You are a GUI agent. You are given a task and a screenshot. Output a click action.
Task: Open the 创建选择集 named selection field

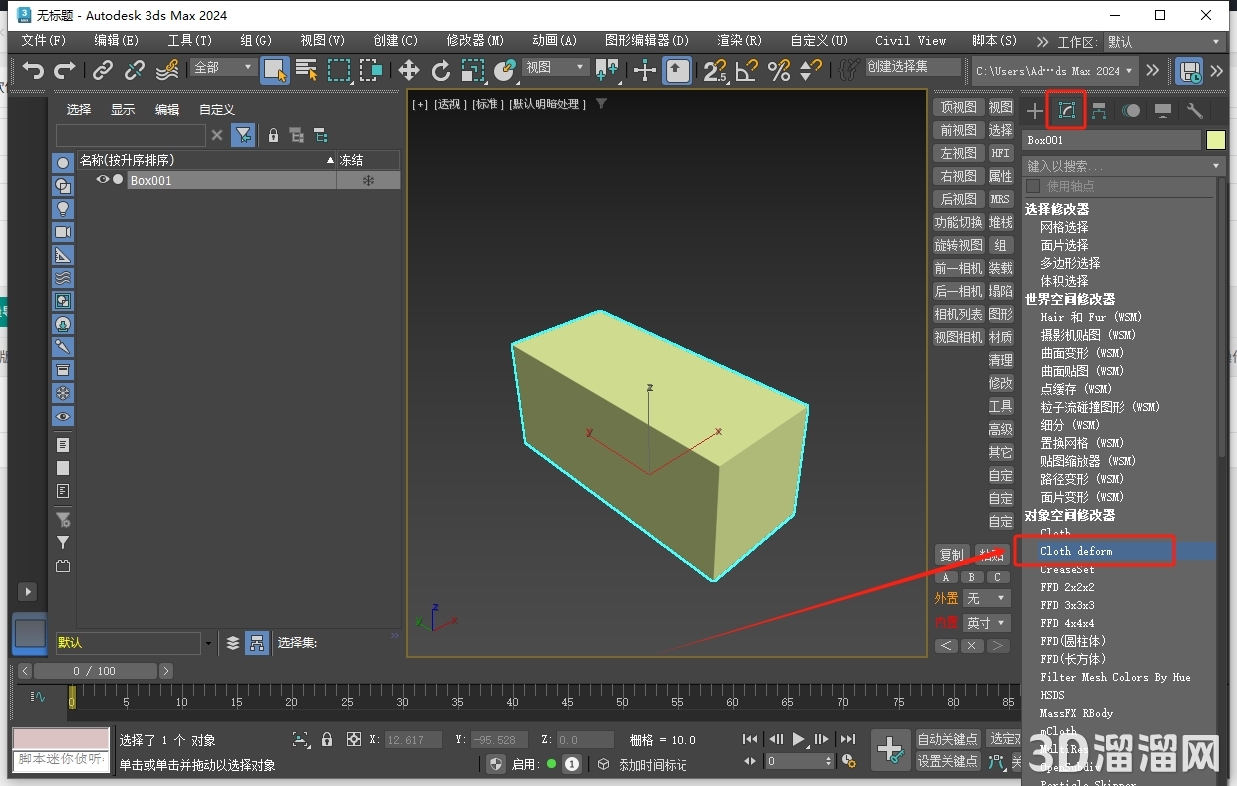pos(911,67)
